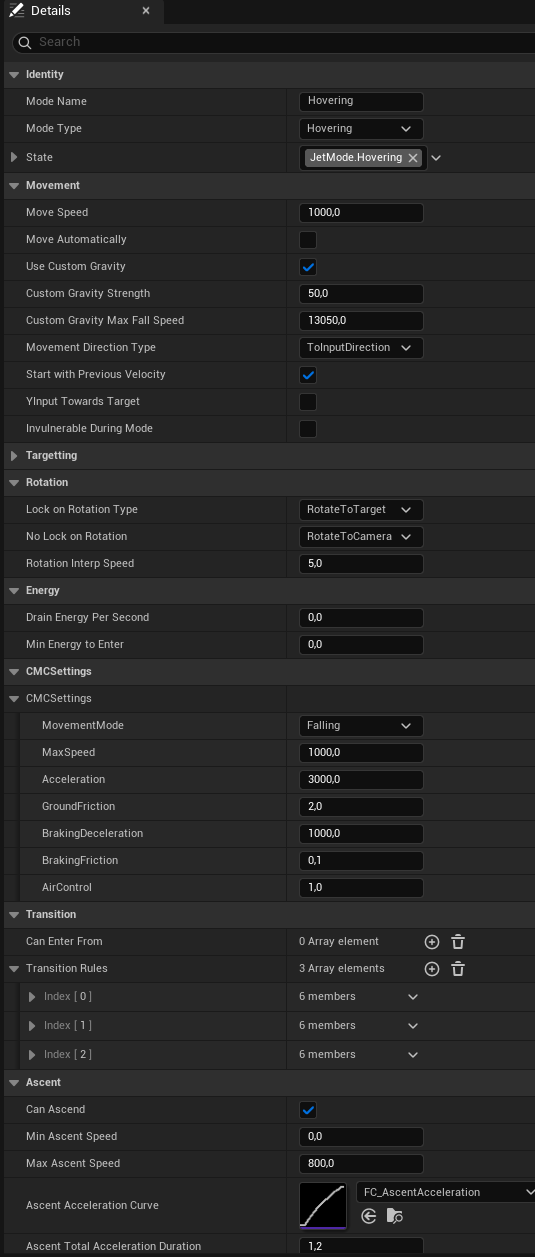Disable Use Custom Gravity checkbox

pyautogui.click(x=308, y=267)
